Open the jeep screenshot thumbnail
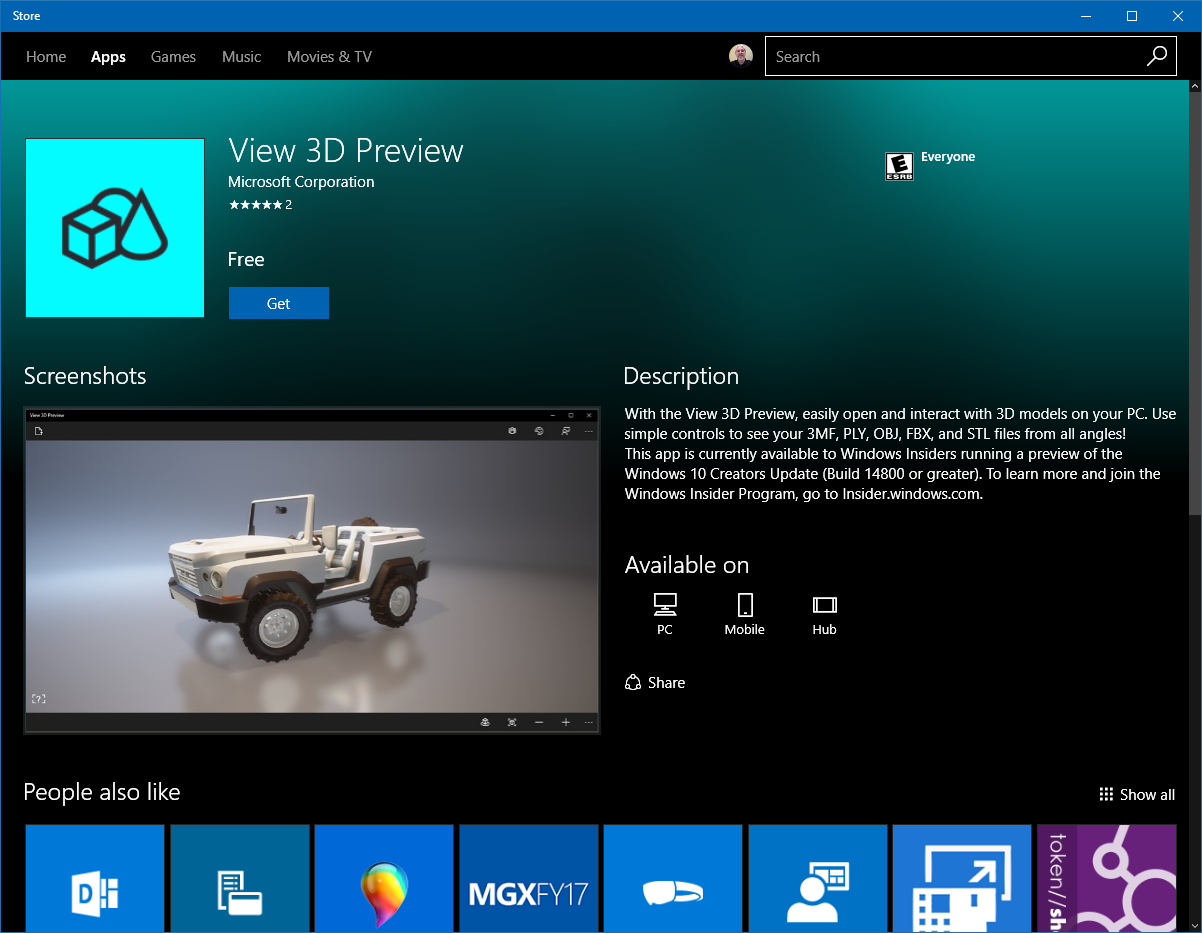This screenshot has width=1202, height=933. [x=312, y=571]
